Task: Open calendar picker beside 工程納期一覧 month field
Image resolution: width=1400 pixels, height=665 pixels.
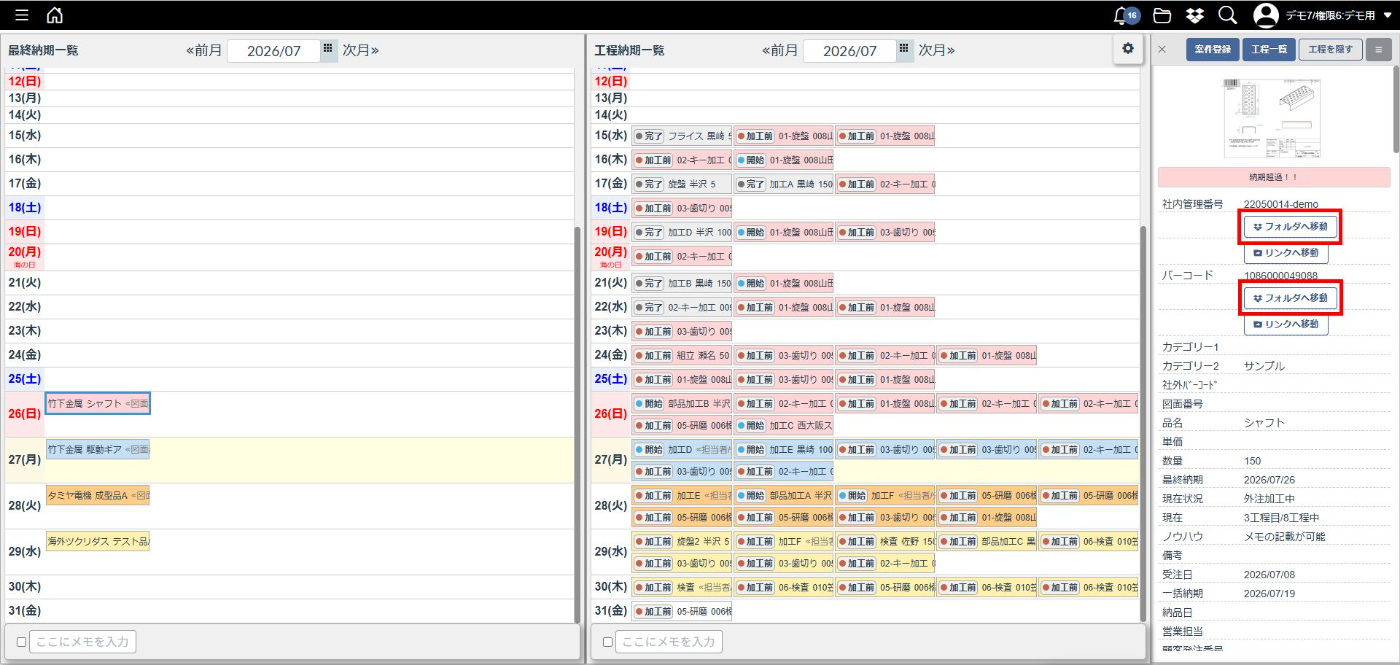Action: [x=904, y=50]
